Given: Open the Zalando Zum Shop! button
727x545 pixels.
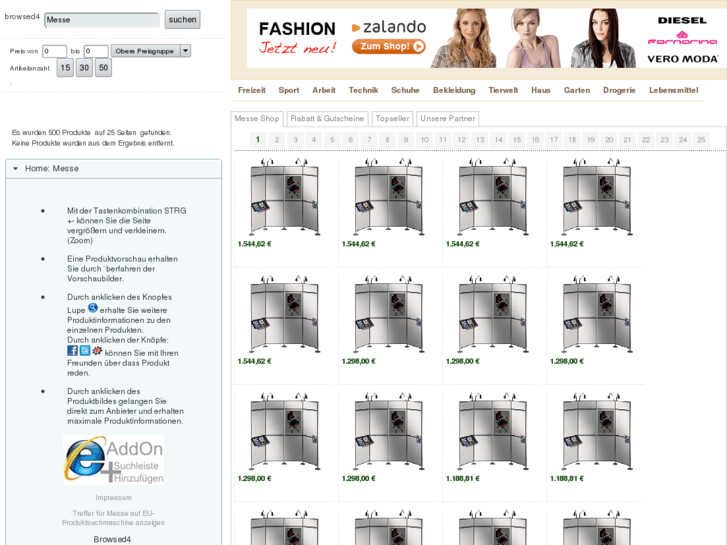Looking at the screenshot, I should pyautogui.click(x=389, y=46).
